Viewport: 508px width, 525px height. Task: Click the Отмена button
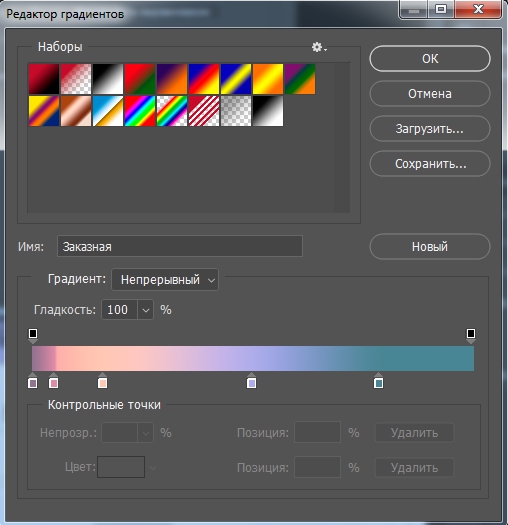click(x=430, y=94)
